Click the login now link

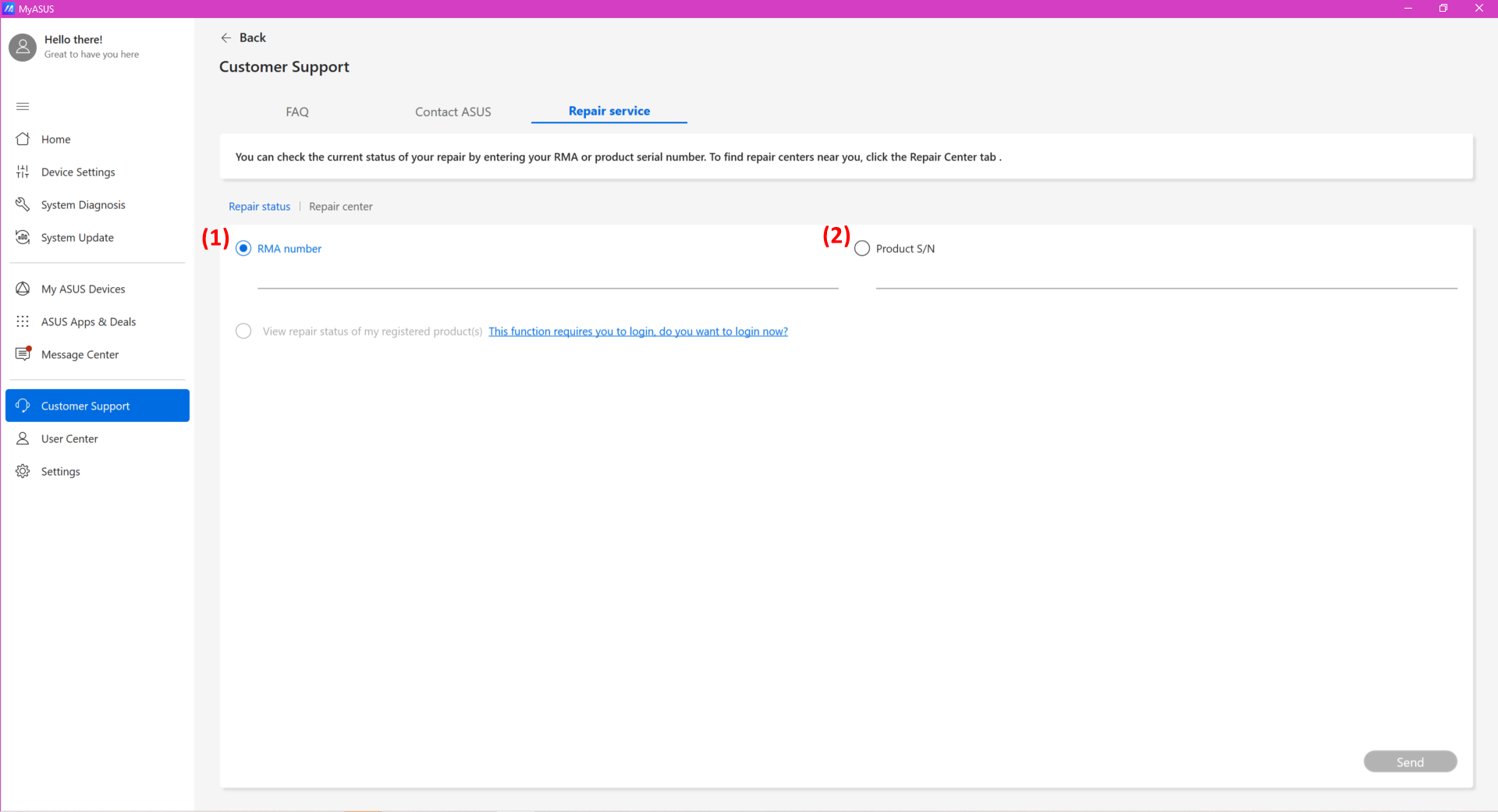click(638, 331)
